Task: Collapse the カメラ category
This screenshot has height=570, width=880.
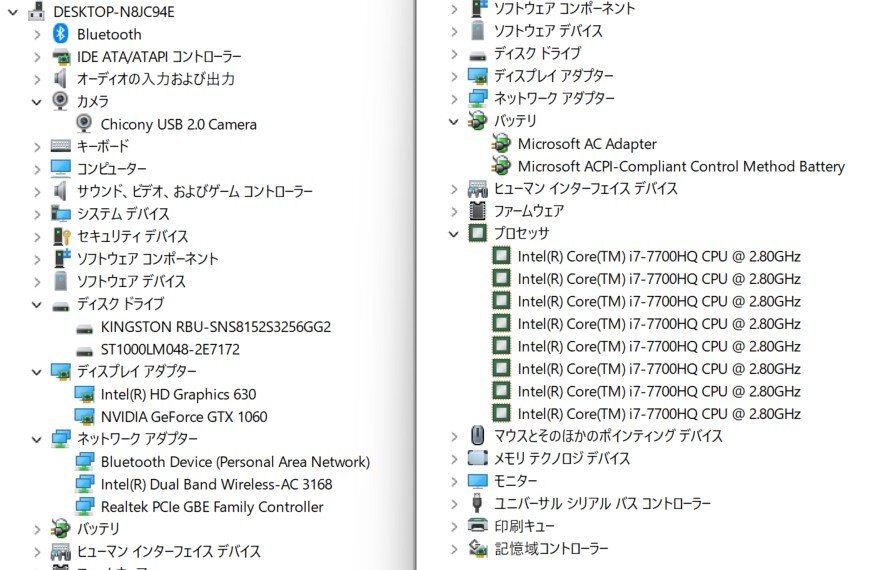Action: [x=36, y=102]
